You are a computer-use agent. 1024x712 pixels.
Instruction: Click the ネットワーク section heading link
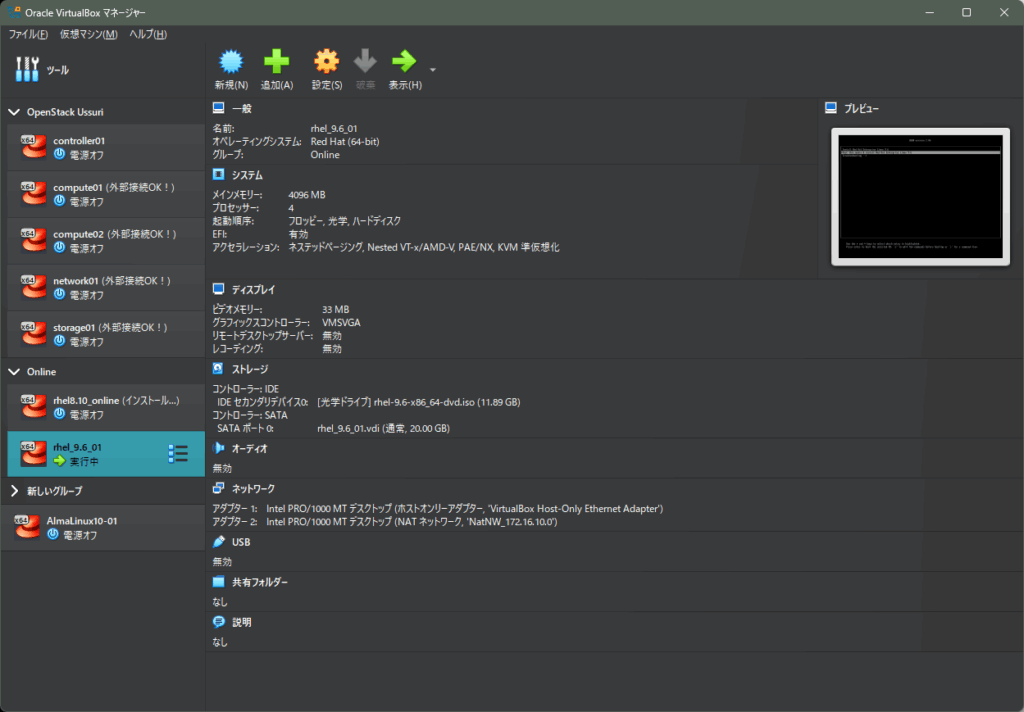(253, 489)
